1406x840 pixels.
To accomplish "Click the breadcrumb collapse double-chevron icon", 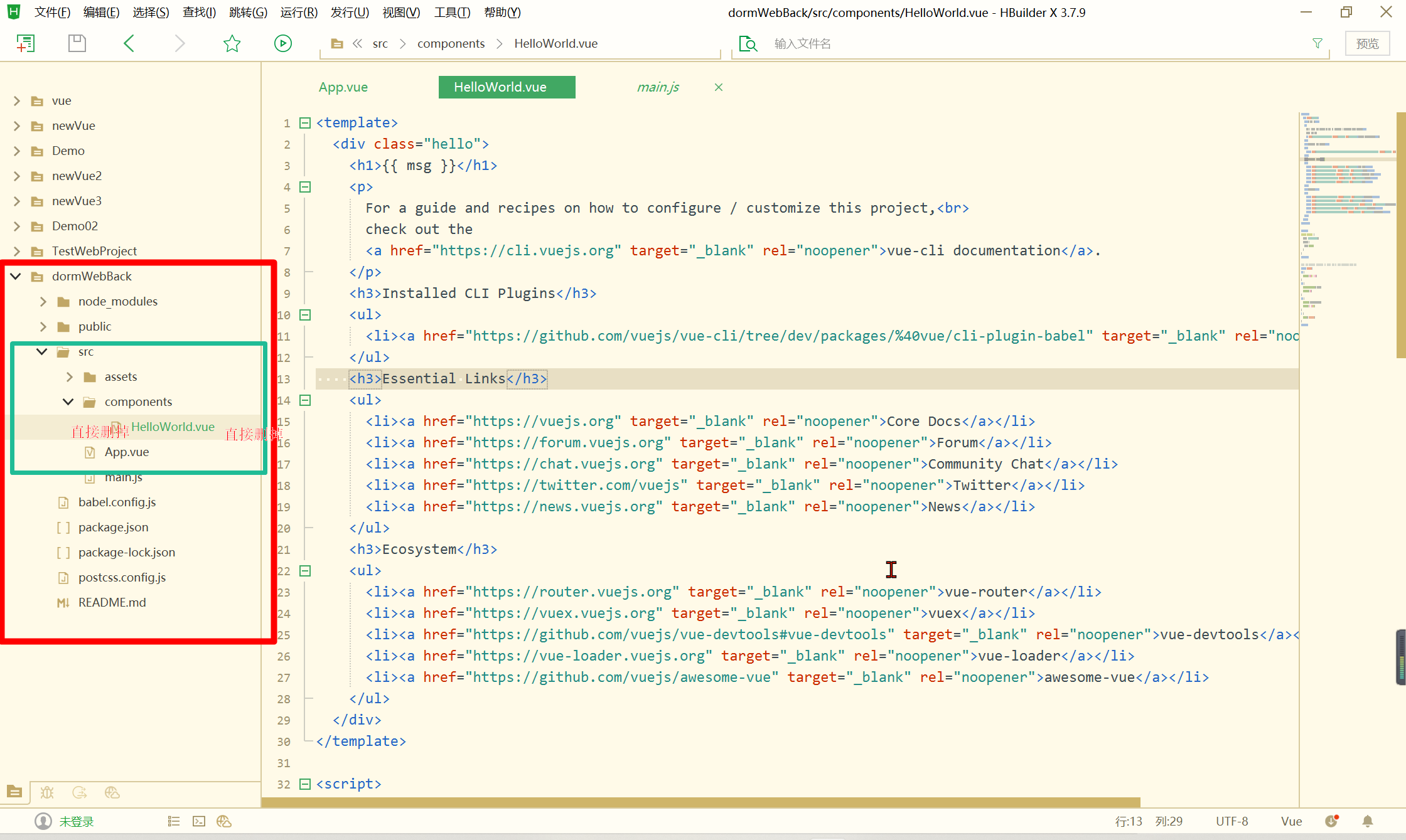I will [x=357, y=43].
